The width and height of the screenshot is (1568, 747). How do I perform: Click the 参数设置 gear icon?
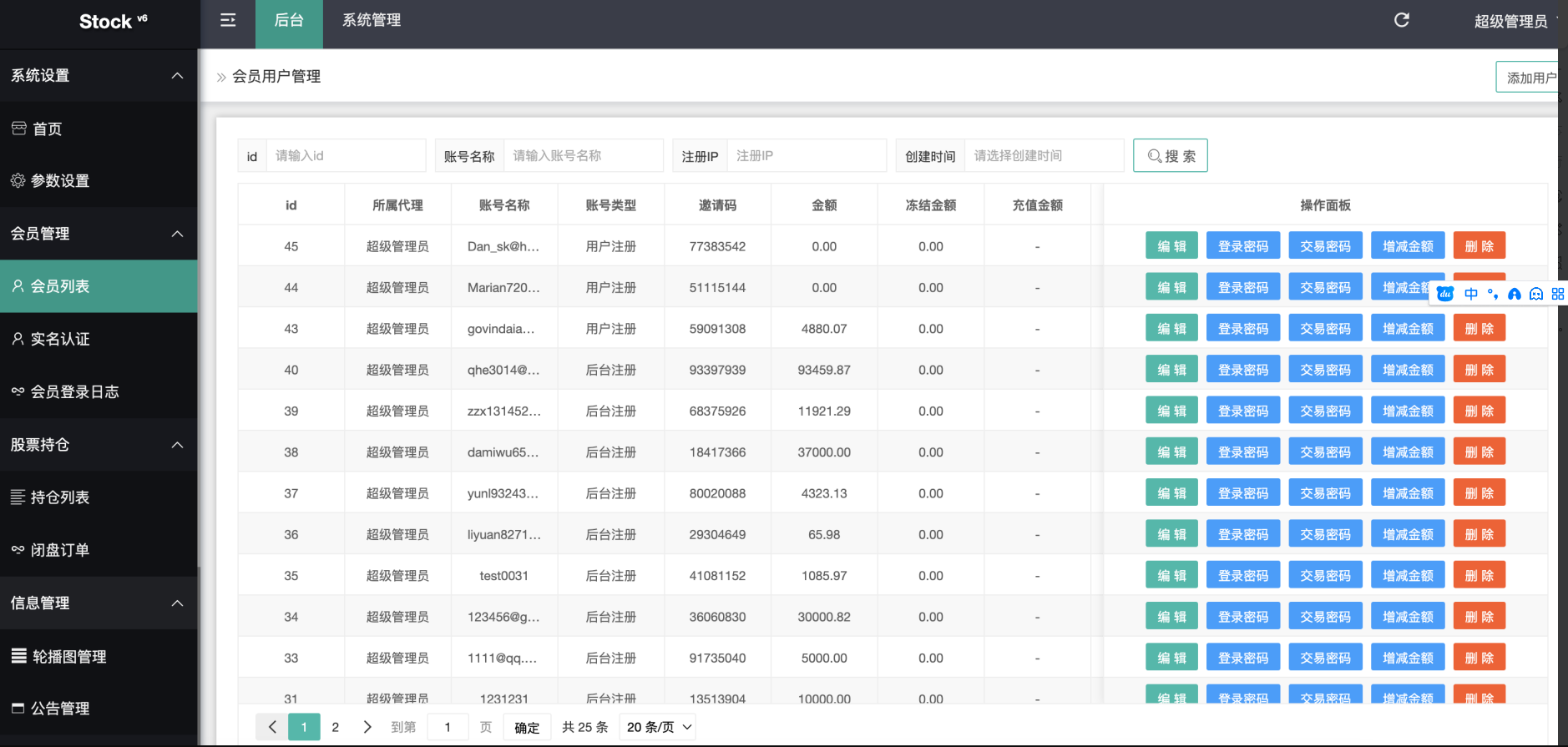coord(18,180)
